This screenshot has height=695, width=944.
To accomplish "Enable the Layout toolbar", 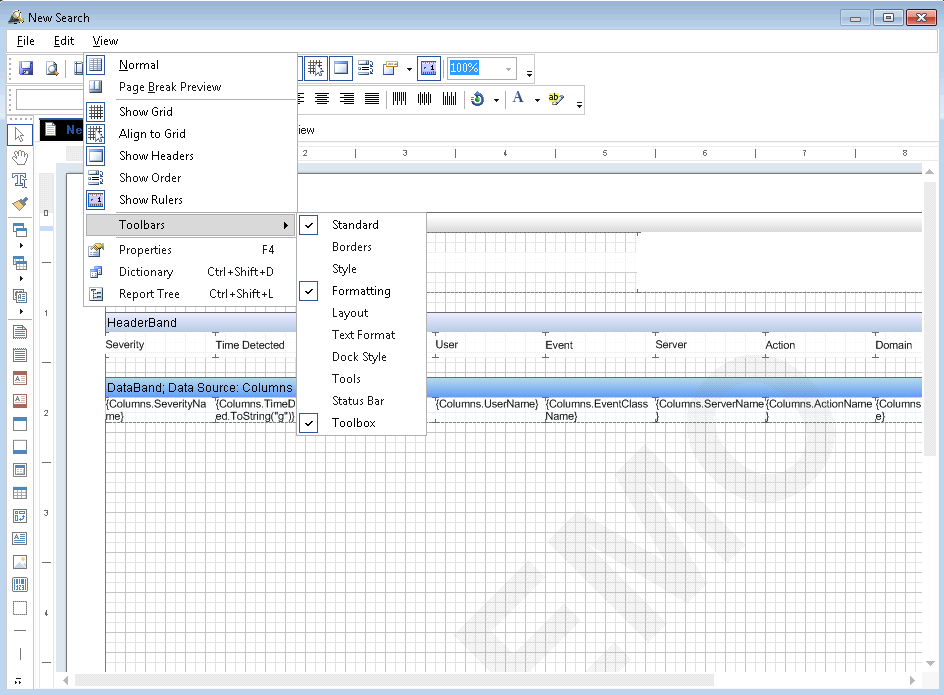I will tap(362, 313).
